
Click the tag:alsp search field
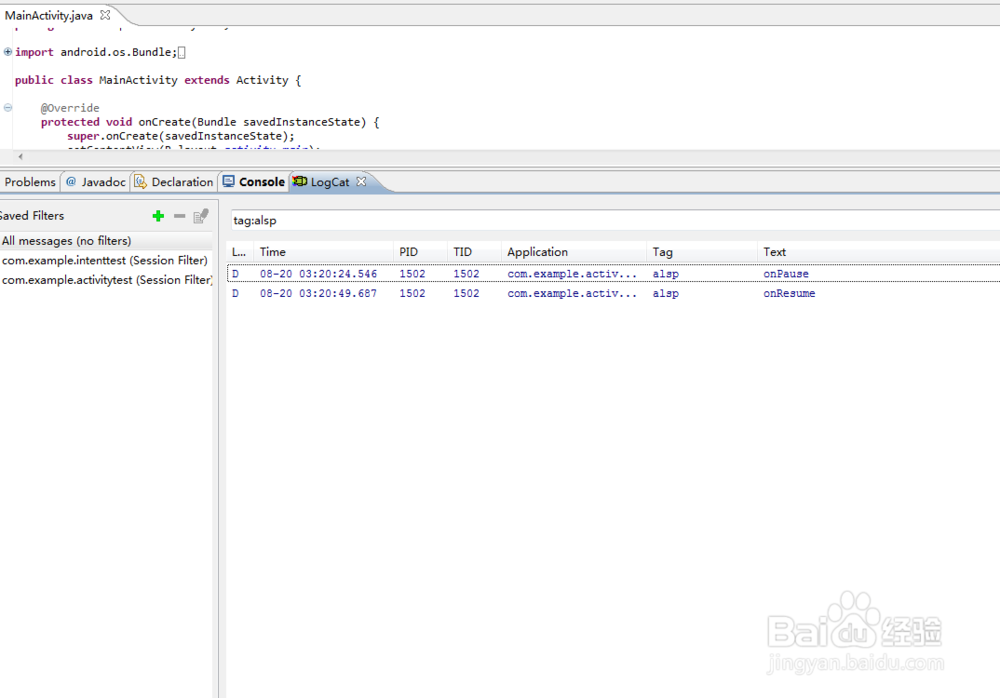[615, 220]
